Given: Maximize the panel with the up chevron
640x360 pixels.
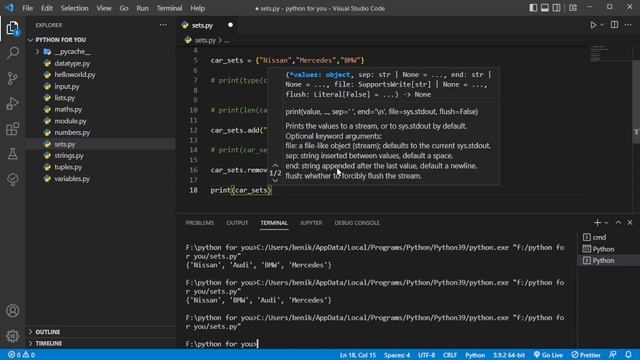Looking at the screenshot, I should [x=618, y=222].
